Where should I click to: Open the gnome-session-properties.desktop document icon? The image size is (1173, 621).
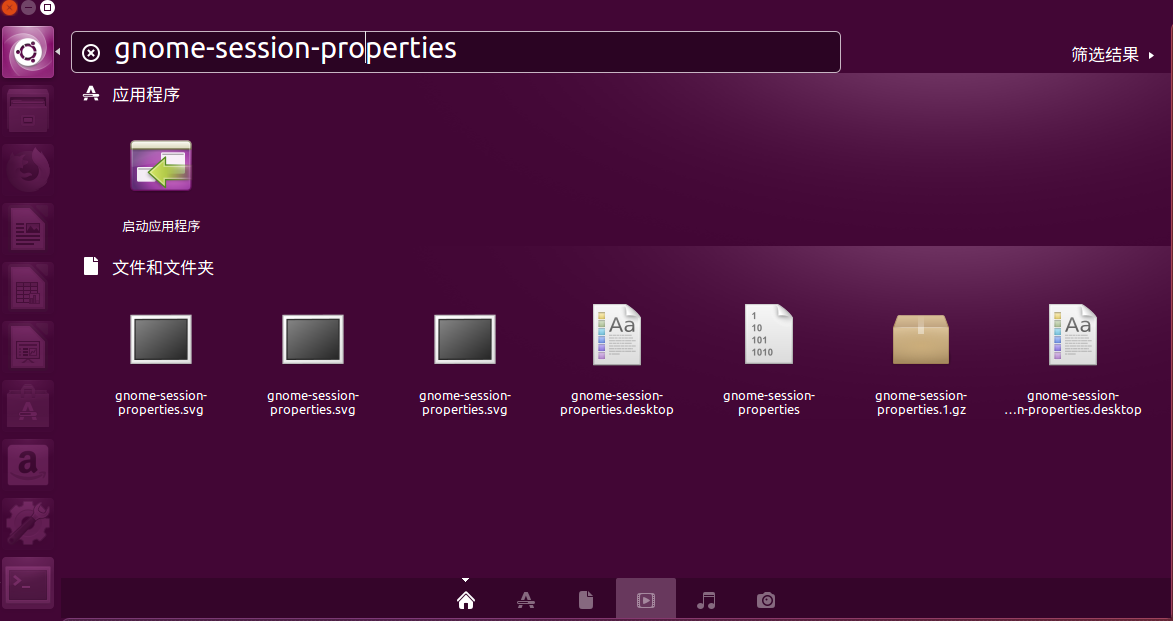coord(616,334)
